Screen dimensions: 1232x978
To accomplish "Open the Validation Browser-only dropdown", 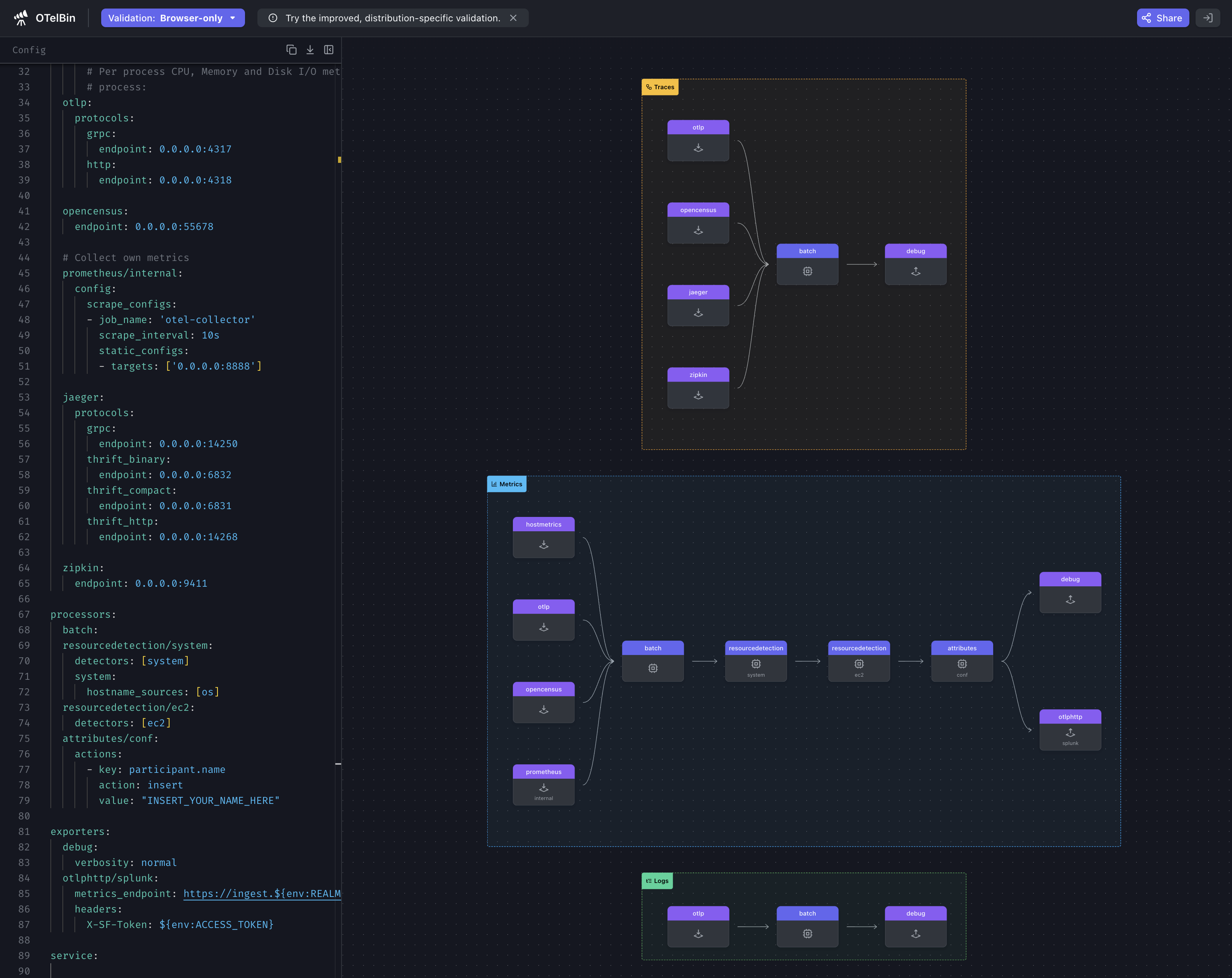I will (173, 18).
